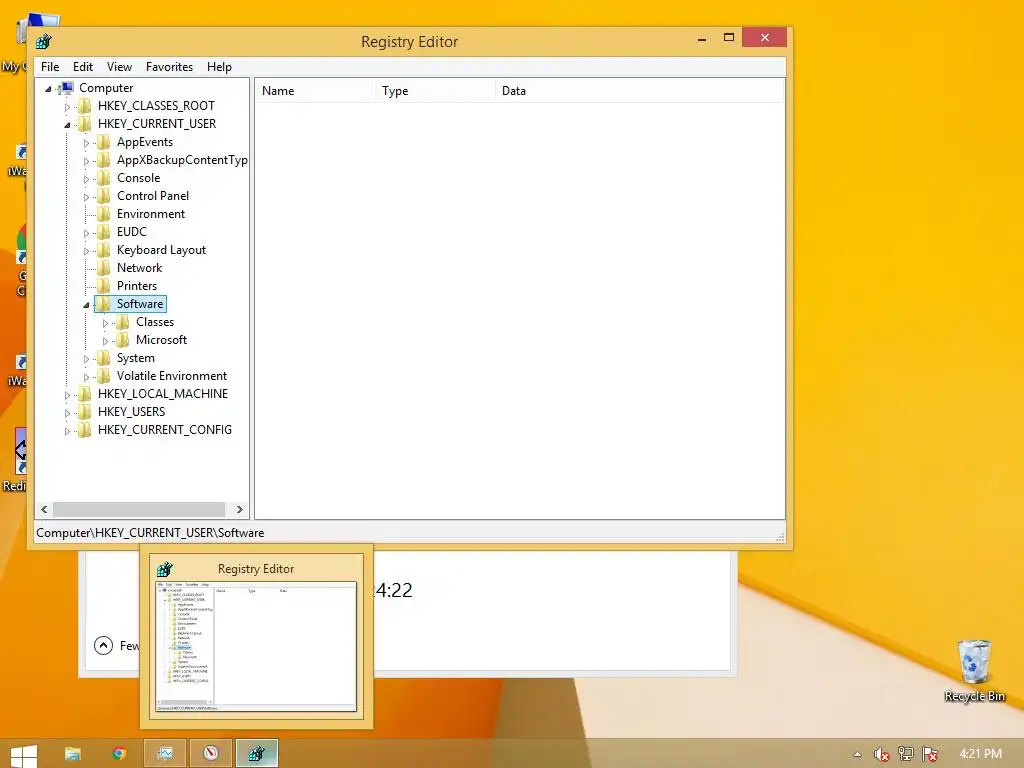Click the Registry Editor title bar icon
The image size is (1024, 768).
point(44,42)
